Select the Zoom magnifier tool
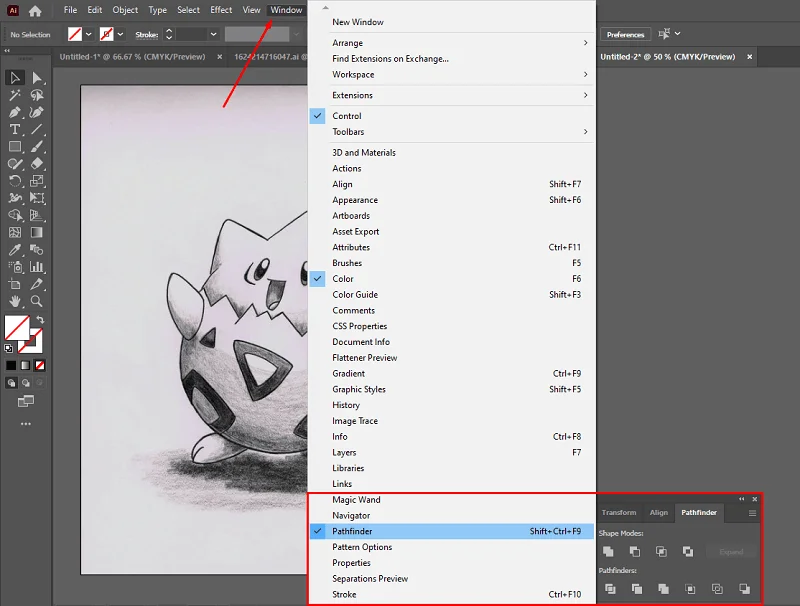 point(37,301)
